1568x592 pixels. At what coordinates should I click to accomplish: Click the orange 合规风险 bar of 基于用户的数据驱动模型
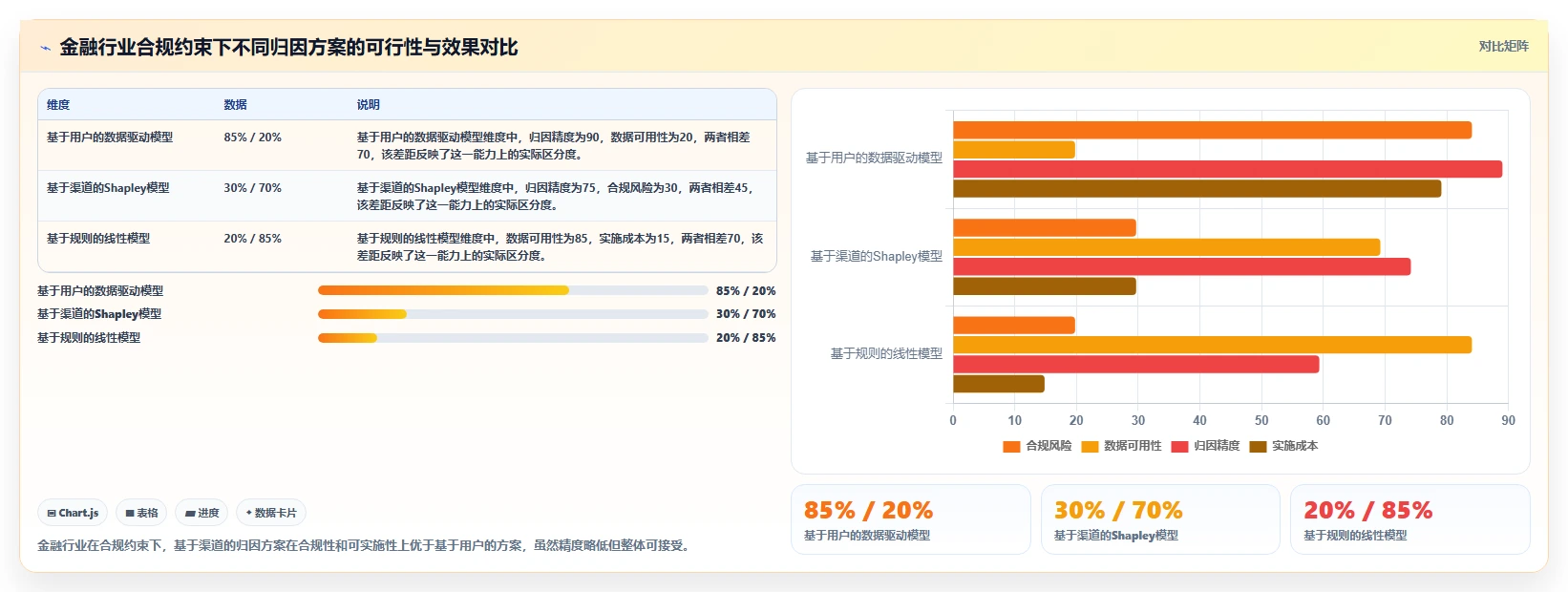click(1212, 130)
